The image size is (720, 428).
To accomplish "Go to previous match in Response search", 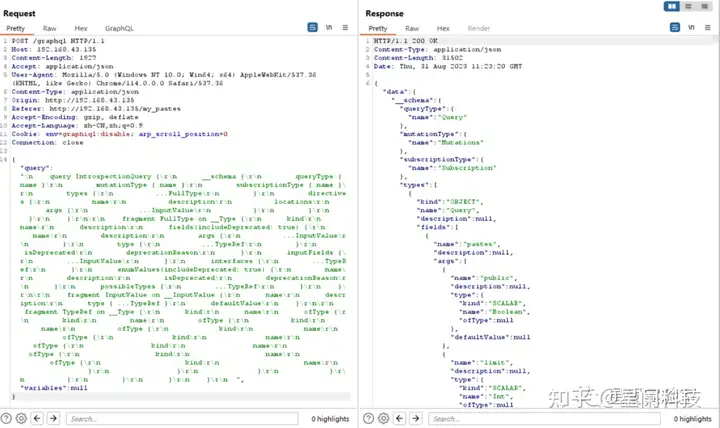I will 399,418.
